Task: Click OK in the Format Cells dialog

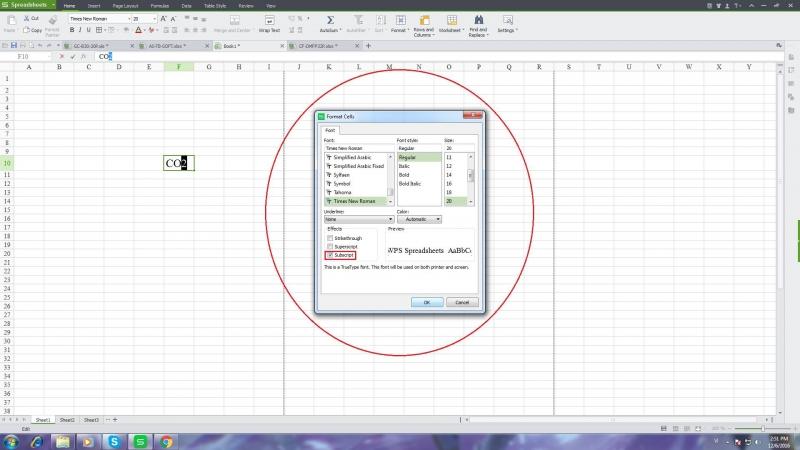Action: coord(426,301)
